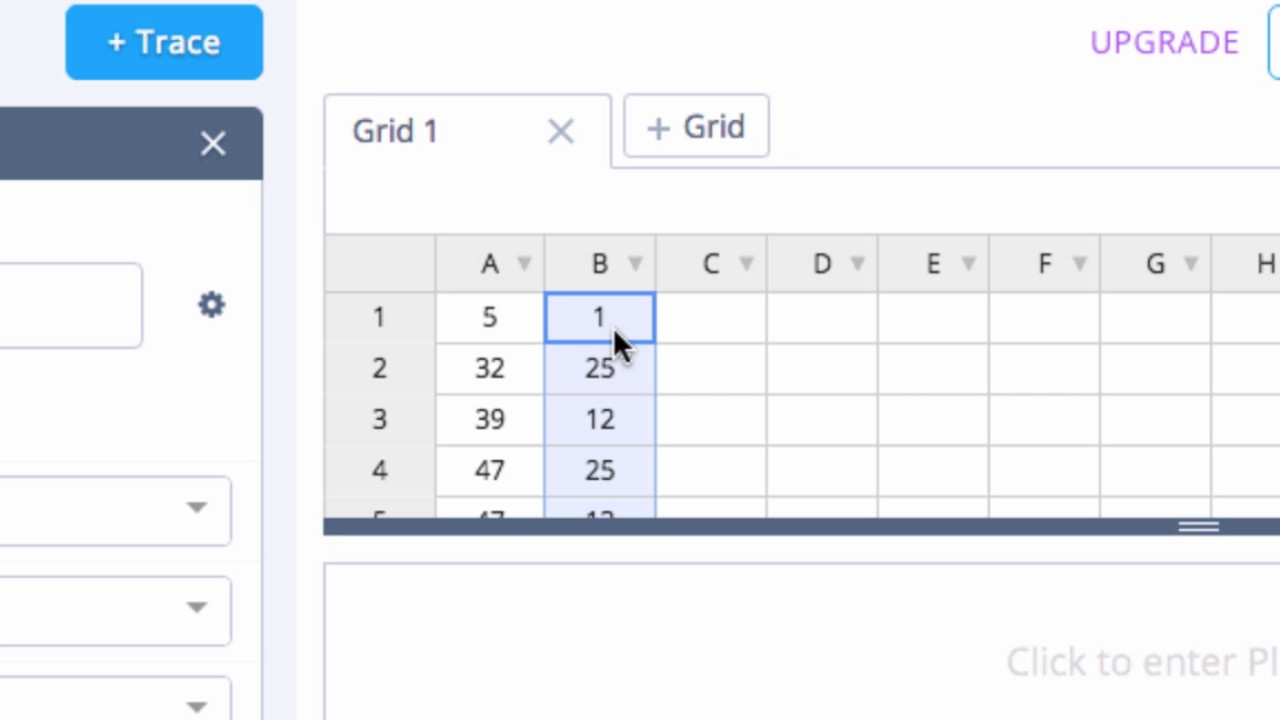Open column A dropdown arrow
Viewport: 1280px width, 720px height.
[524, 264]
